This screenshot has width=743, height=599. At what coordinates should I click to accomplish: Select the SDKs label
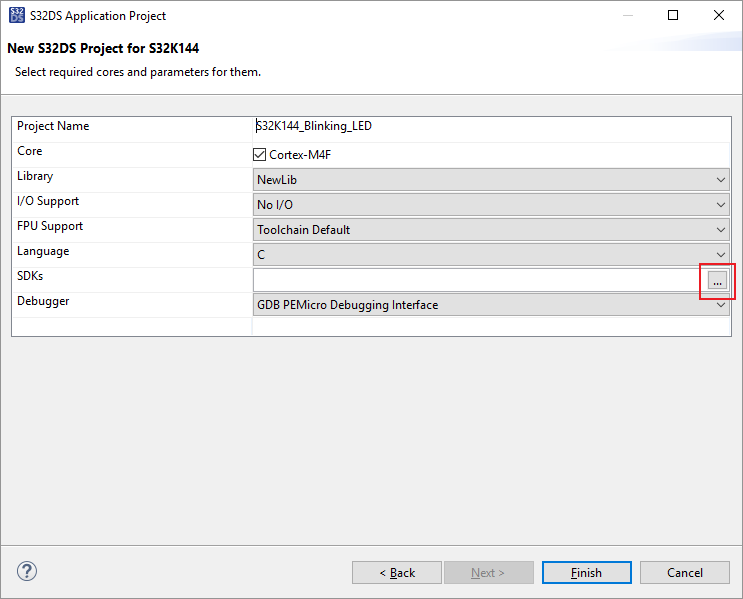pos(30,276)
